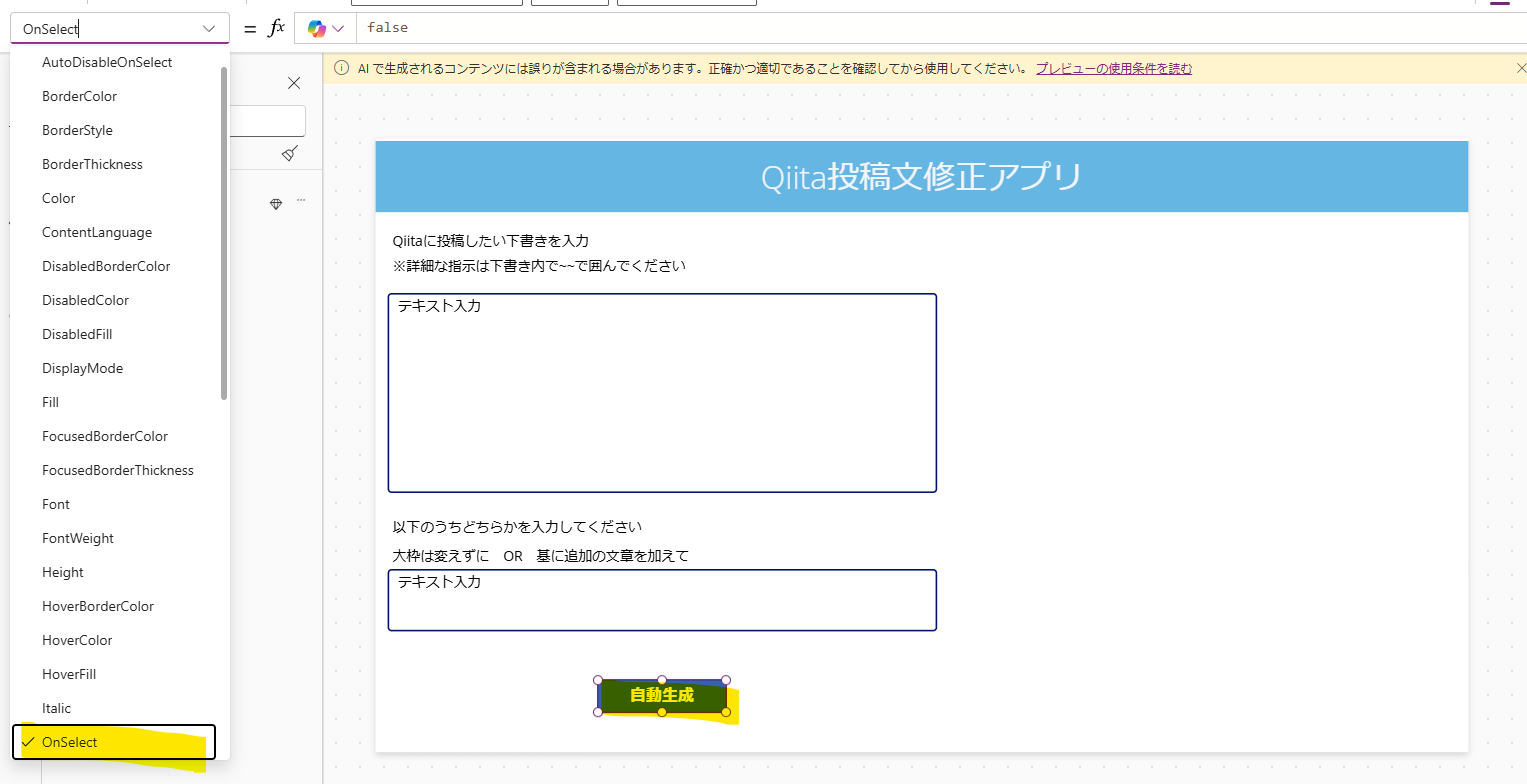
Task: Click the label 以下のうちどちらかを入力してください
Action: coord(517,527)
